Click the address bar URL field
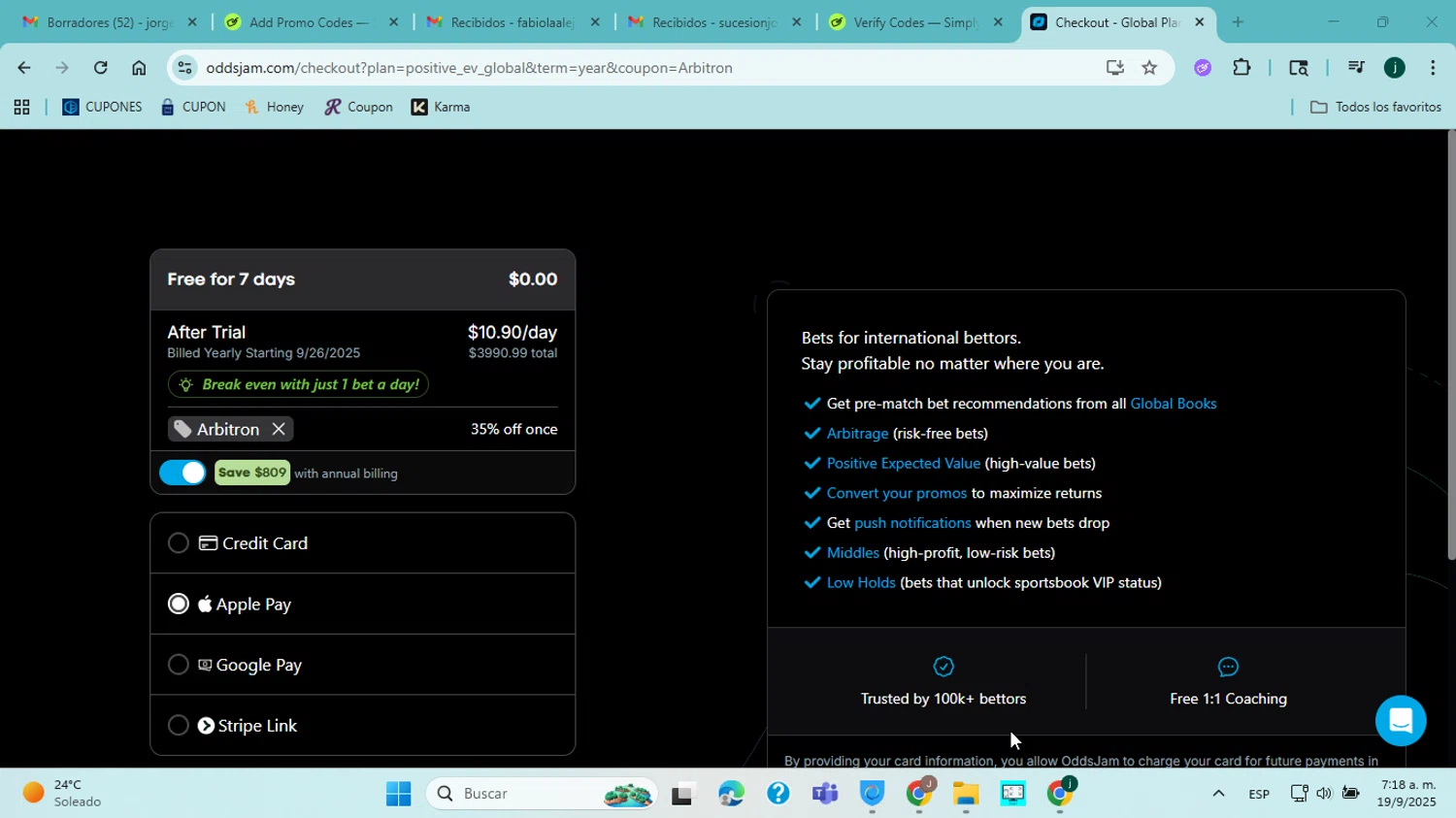The height and width of the screenshot is (818, 1456). click(x=641, y=68)
